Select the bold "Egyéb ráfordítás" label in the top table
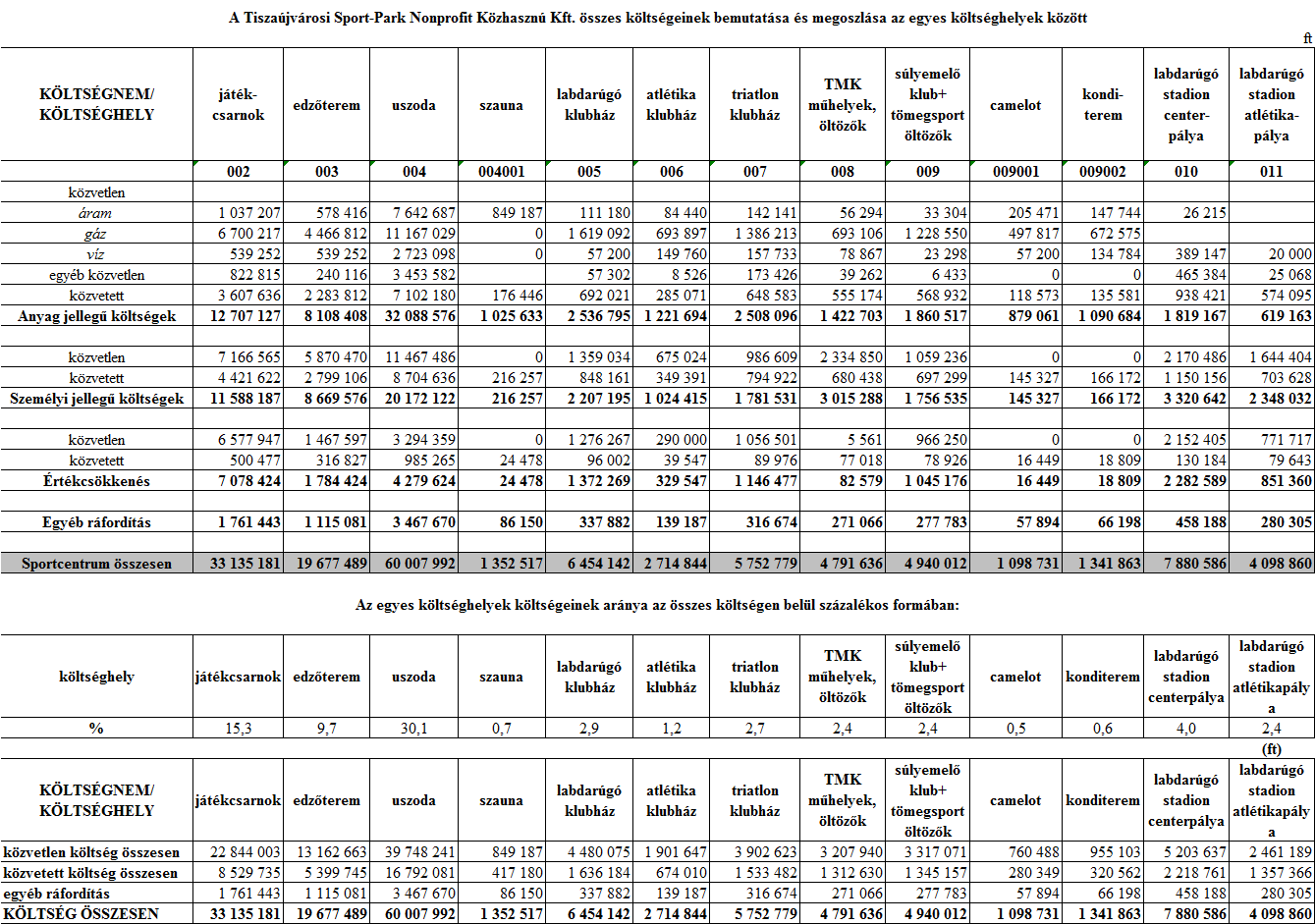The height and width of the screenshot is (924, 1315). pos(96,522)
